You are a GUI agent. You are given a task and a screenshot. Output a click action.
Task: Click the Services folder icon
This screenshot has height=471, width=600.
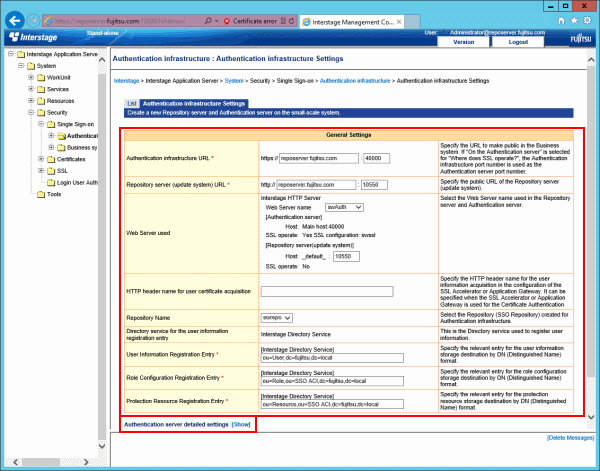41,90
